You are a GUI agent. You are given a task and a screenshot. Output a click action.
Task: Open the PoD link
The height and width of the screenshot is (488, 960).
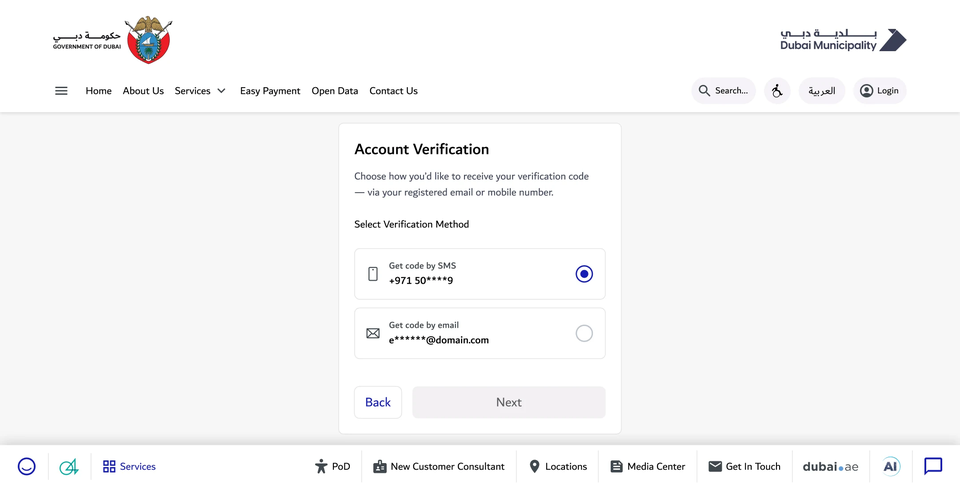332,467
